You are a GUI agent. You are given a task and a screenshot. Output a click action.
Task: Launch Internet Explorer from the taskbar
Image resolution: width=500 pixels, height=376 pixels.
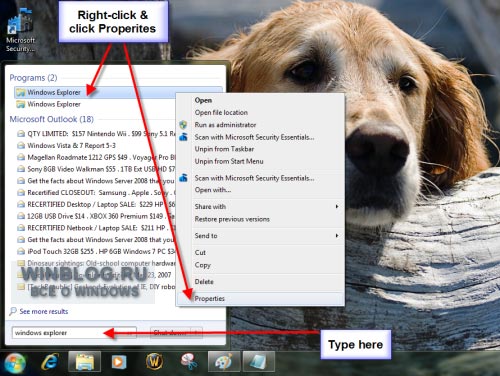point(50,362)
